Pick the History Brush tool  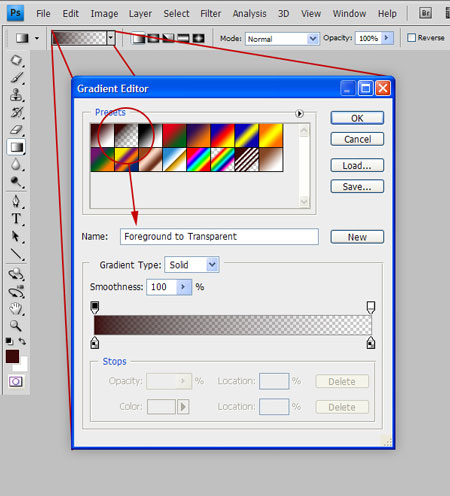(16, 113)
